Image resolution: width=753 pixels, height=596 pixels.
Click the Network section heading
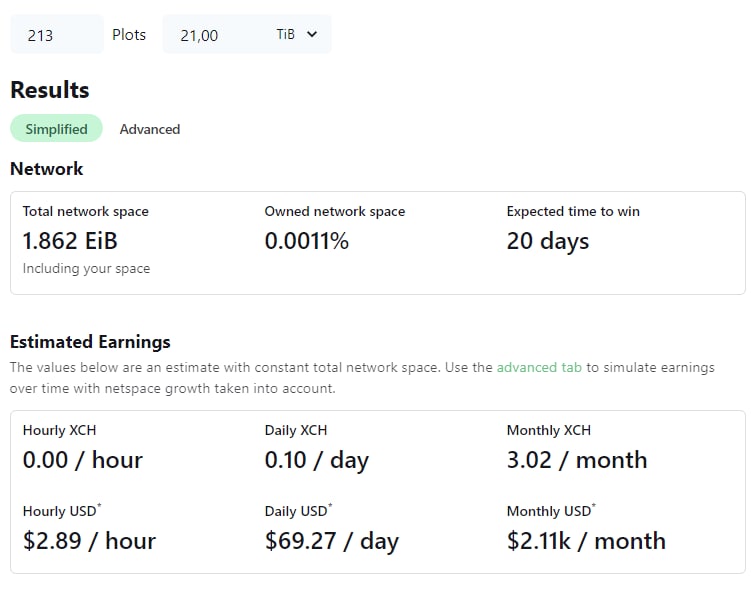pyautogui.click(x=47, y=169)
